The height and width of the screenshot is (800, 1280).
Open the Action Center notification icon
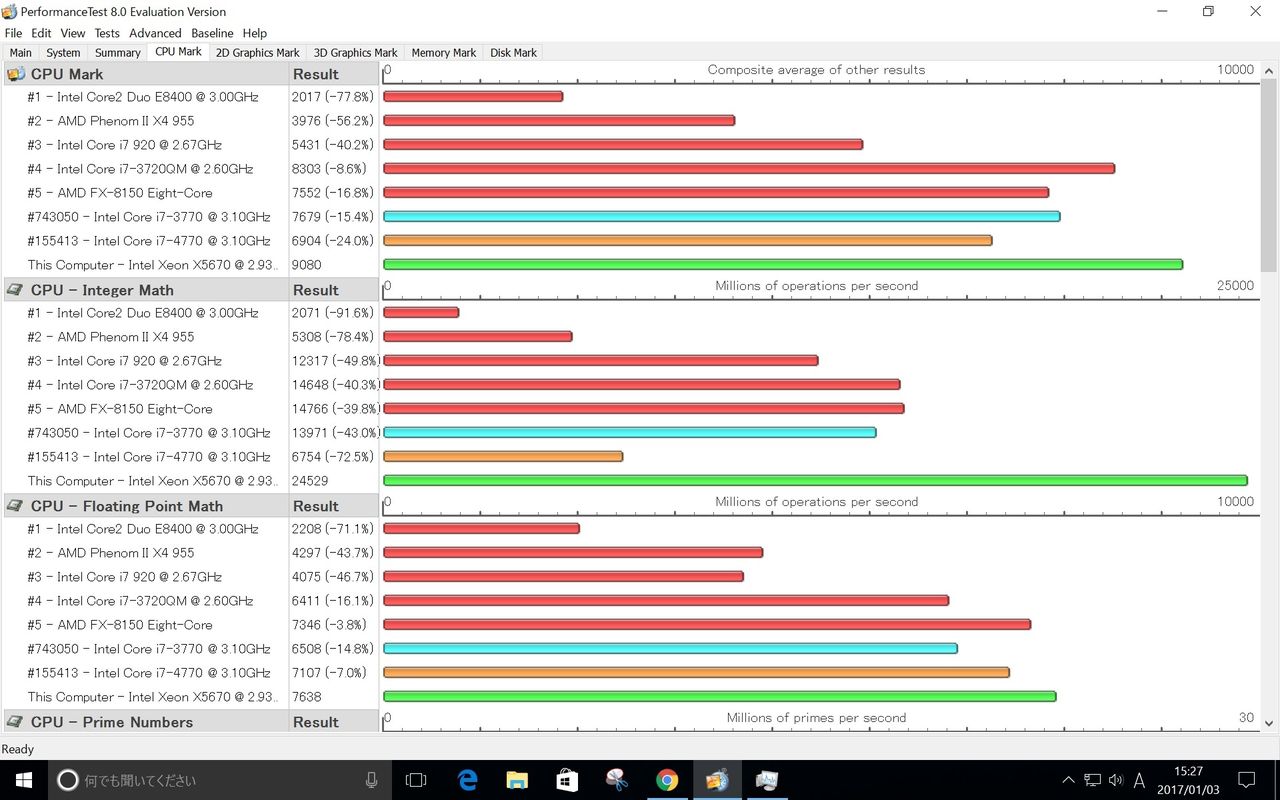coord(1246,780)
